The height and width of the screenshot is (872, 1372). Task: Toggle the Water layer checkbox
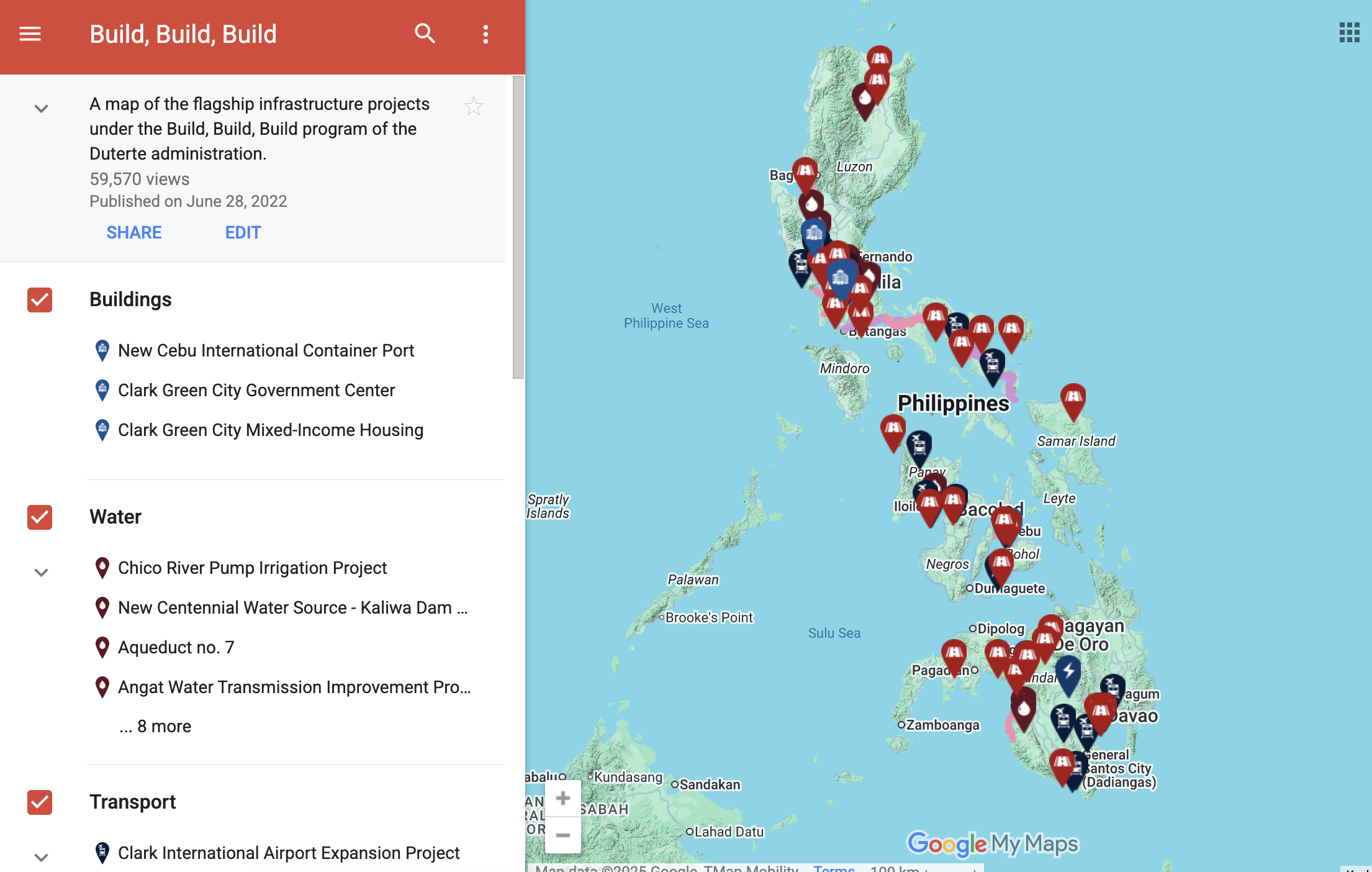(x=40, y=517)
